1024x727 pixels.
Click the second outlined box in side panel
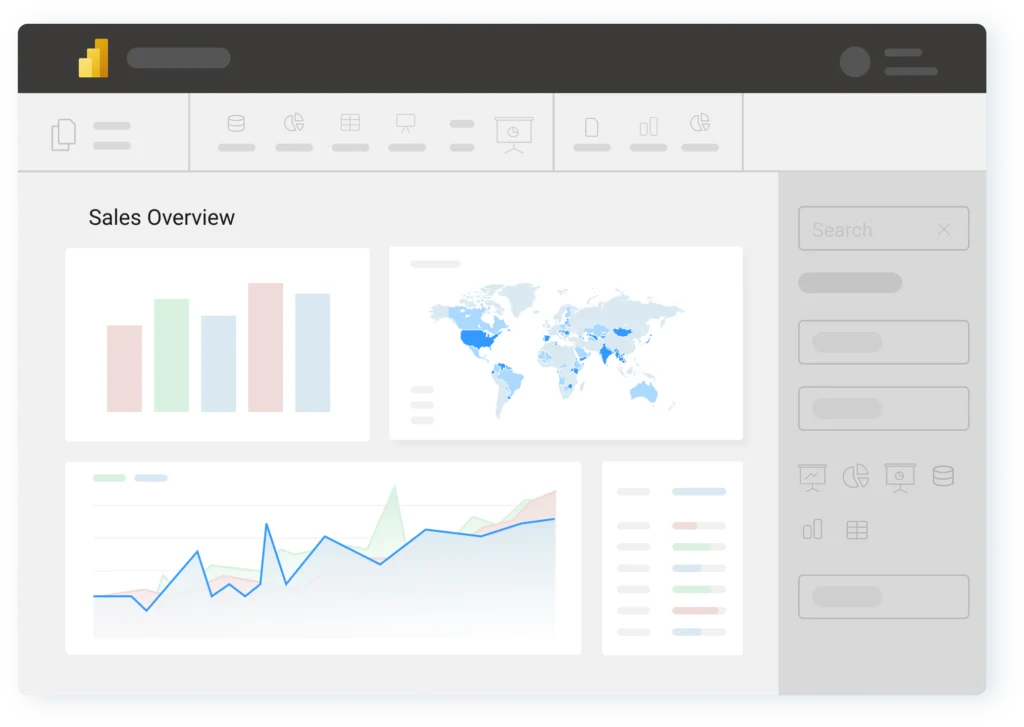point(884,408)
